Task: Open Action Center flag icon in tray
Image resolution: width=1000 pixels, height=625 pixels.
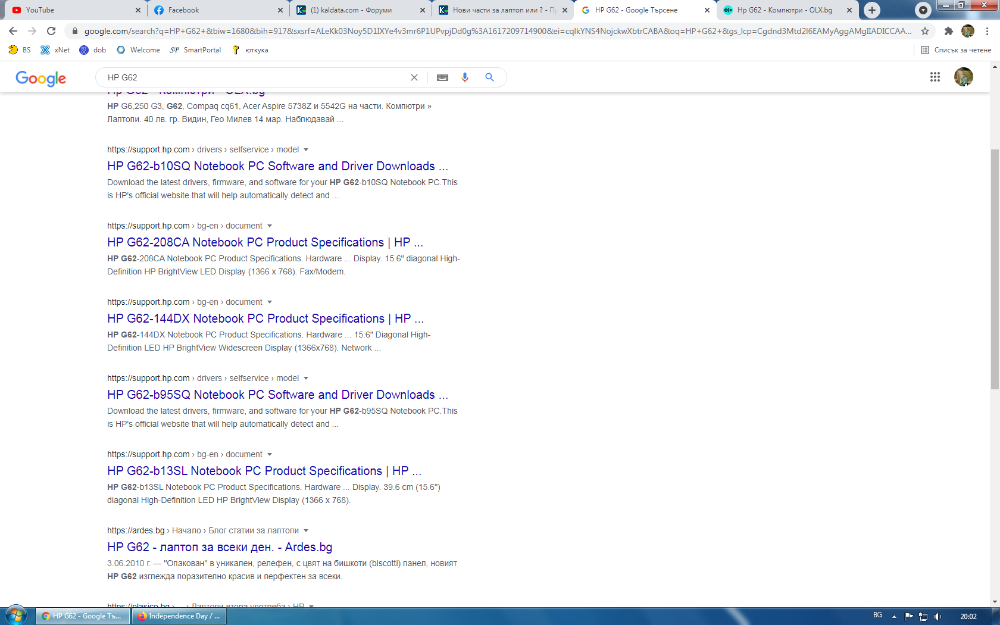Action: click(x=909, y=616)
